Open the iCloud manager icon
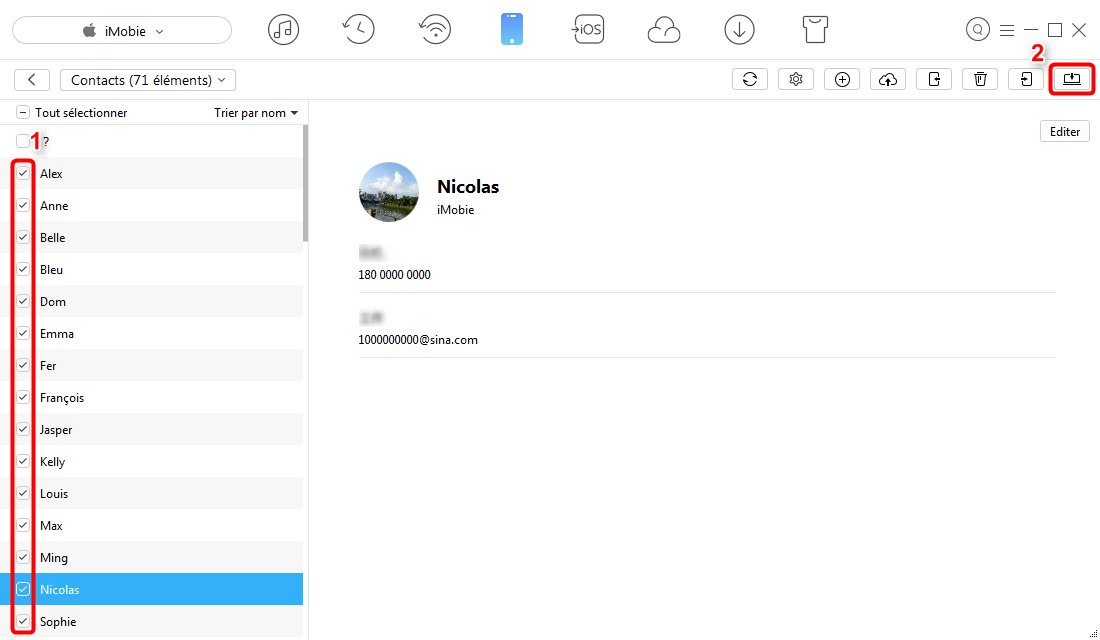1100x640 pixels. pyautogui.click(x=664, y=30)
